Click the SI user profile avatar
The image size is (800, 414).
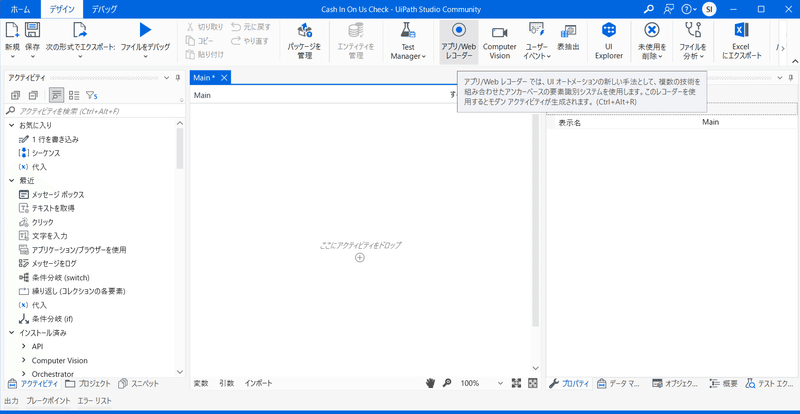coord(709,9)
